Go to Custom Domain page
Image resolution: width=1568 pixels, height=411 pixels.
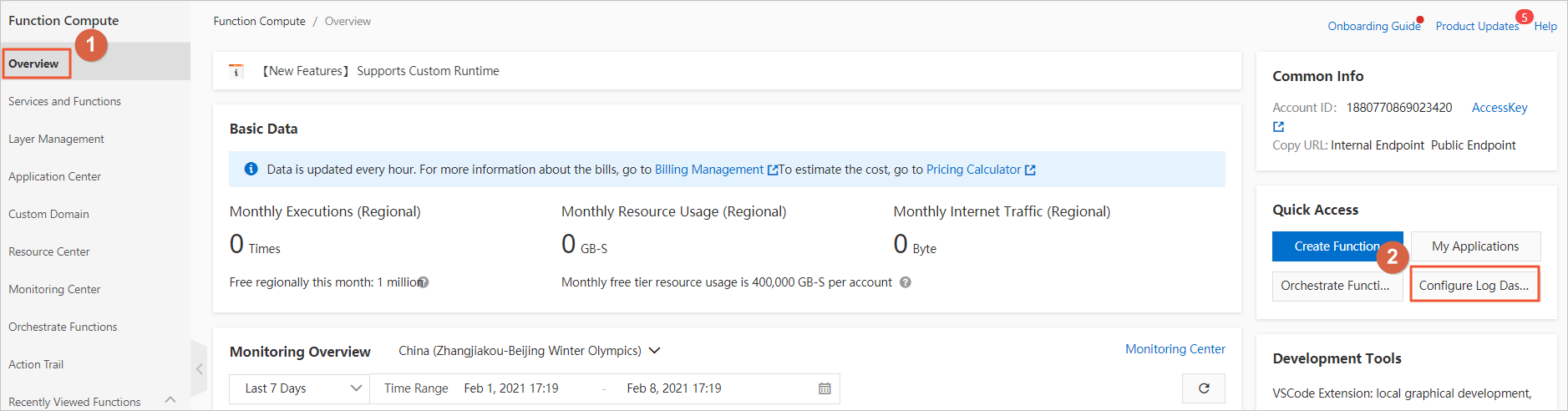(48, 214)
